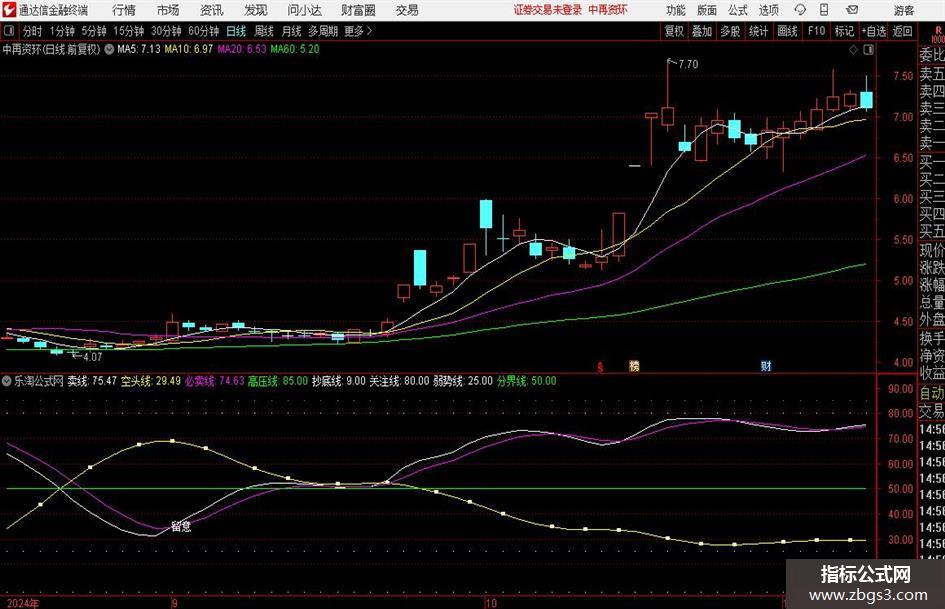Click the MA10: 6.97 label
Viewport: 945px width, 609px height.
point(189,49)
